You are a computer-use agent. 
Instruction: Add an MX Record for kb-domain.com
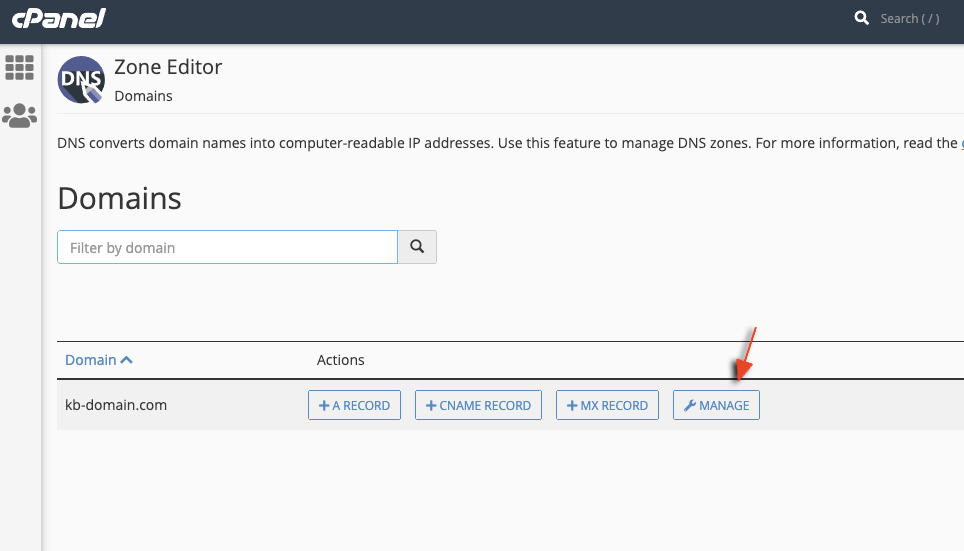coord(607,405)
